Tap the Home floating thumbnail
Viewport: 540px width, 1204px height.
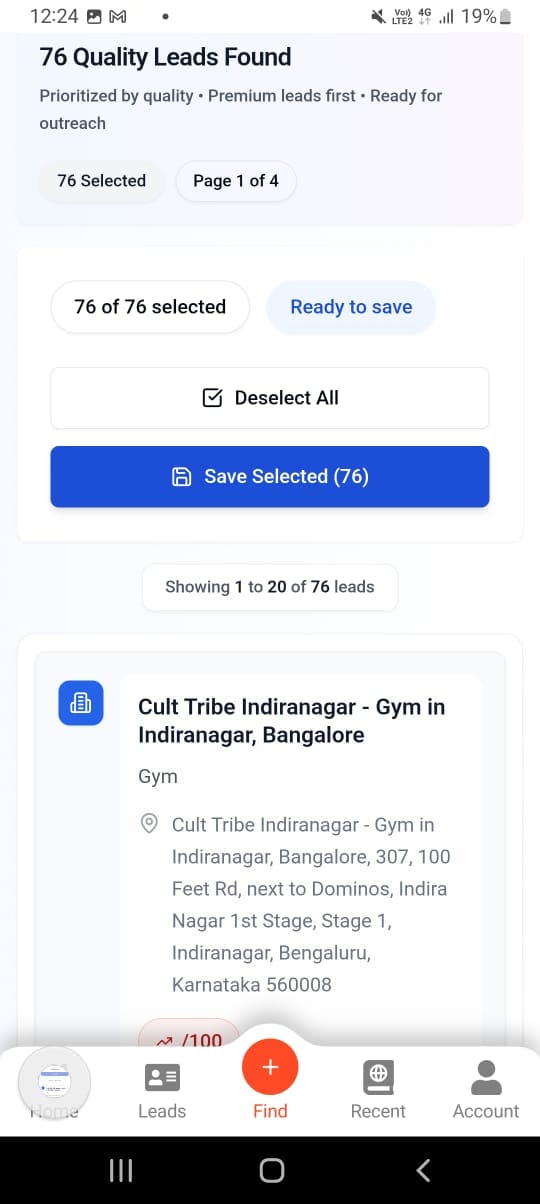point(55,1082)
